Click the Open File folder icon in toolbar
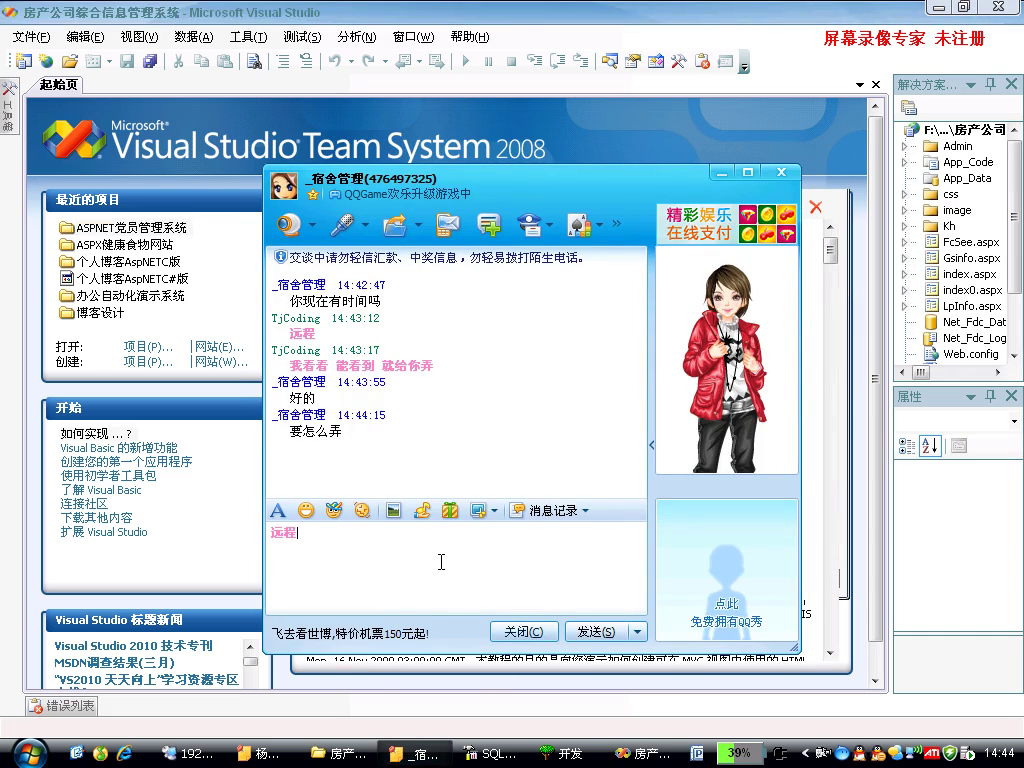The width and height of the screenshot is (1024, 768). (x=70, y=61)
